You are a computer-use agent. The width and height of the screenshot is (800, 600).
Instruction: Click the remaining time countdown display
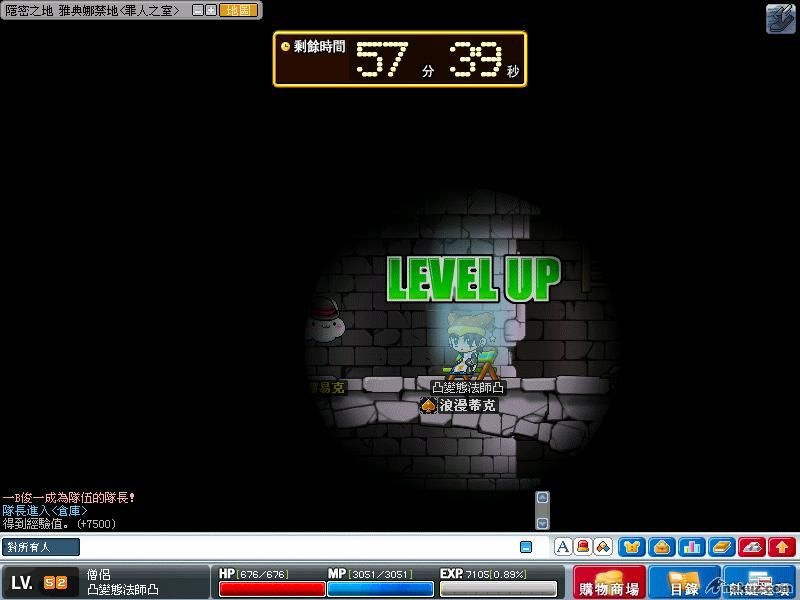point(400,59)
